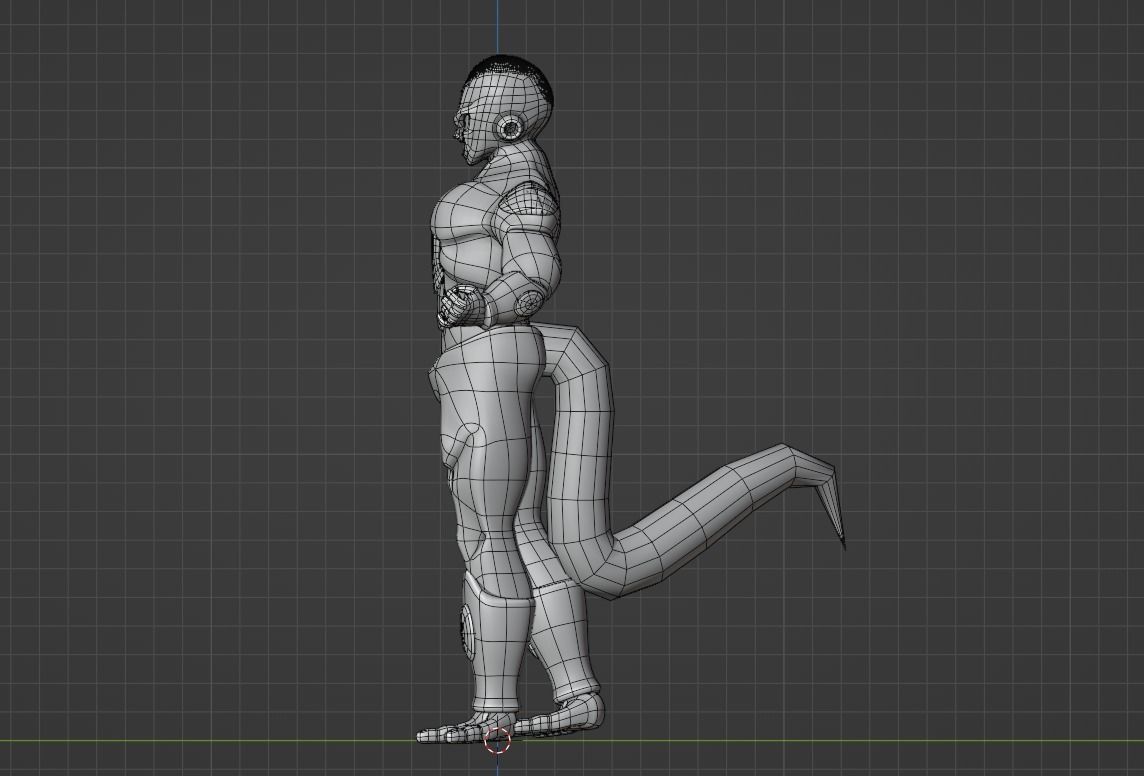
Task: Click the 3D cursor at the character's feet
Action: pyautogui.click(x=498, y=740)
